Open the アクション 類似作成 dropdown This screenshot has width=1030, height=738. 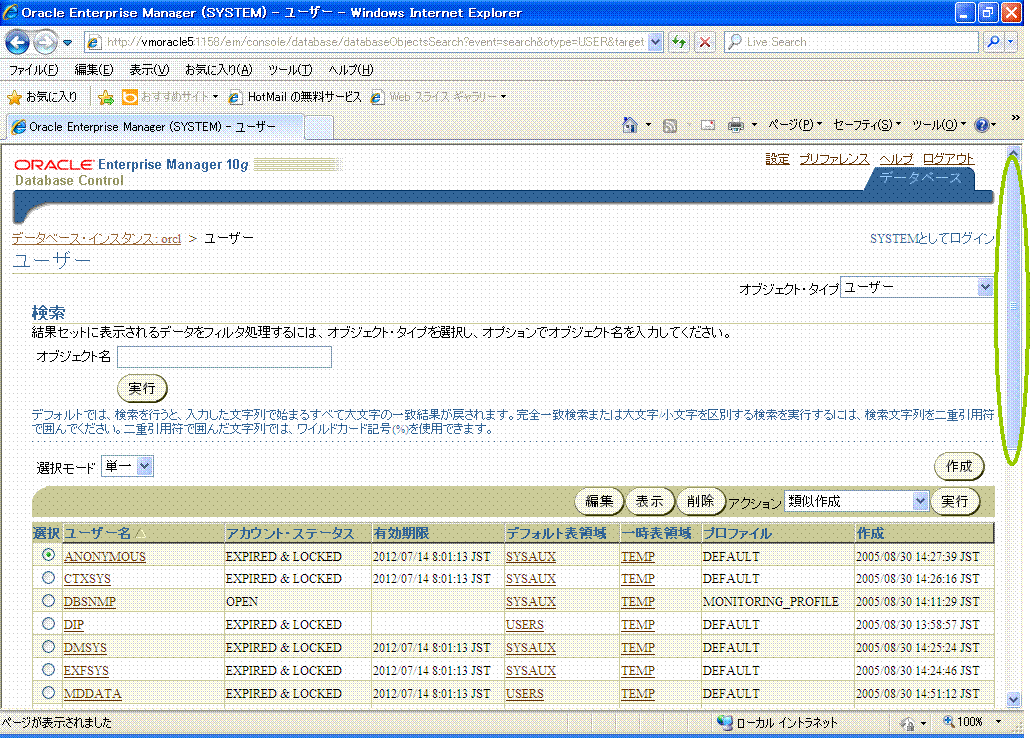[x=857, y=501]
